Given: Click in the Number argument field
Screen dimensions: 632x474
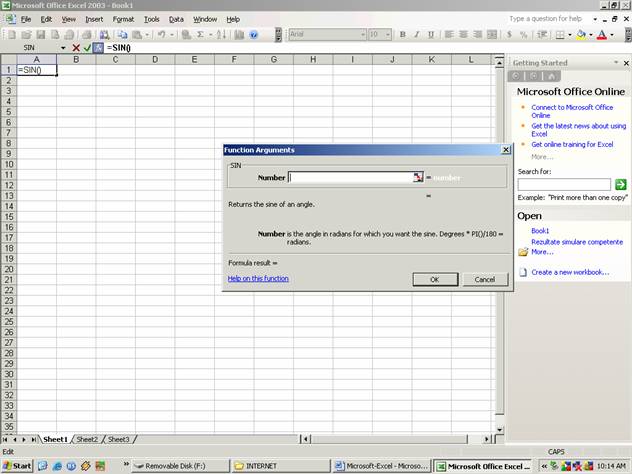Looking at the screenshot, I should tap(351, 177).
